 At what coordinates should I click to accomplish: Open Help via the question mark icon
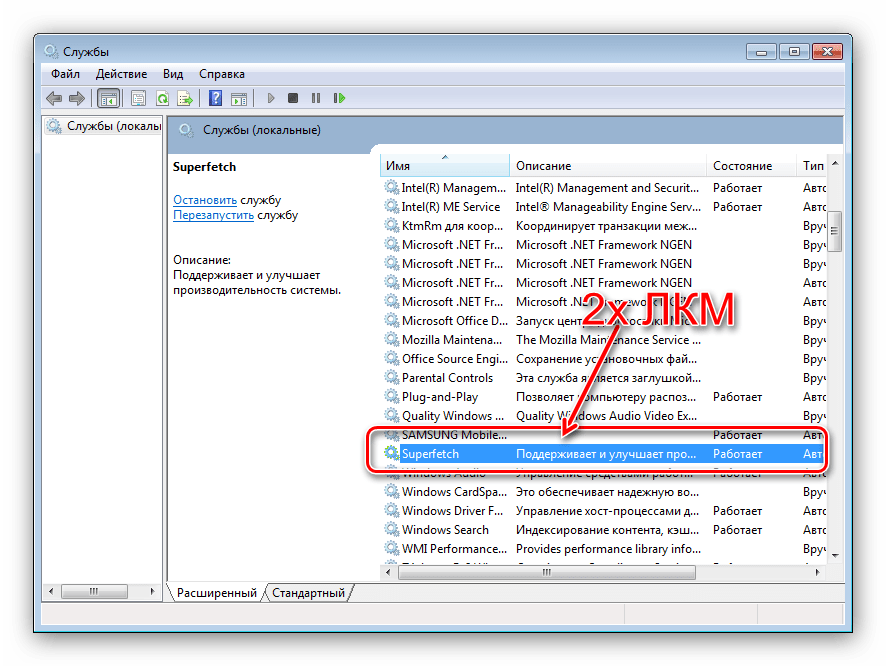pyautogui.click(x=215, y=98)
